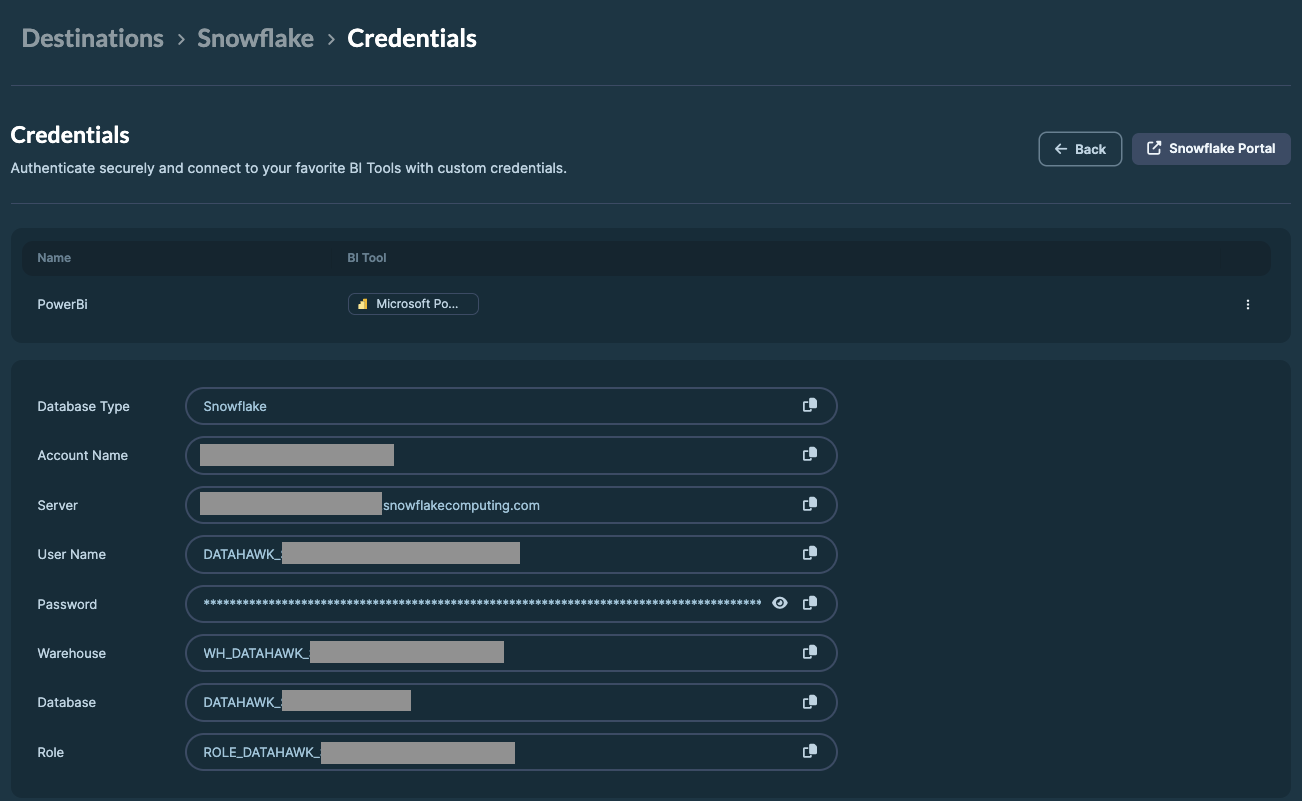The image size is (1302, 801).
Task: Select the Microsoft Power BI tool badge
Action: [413, 304]
